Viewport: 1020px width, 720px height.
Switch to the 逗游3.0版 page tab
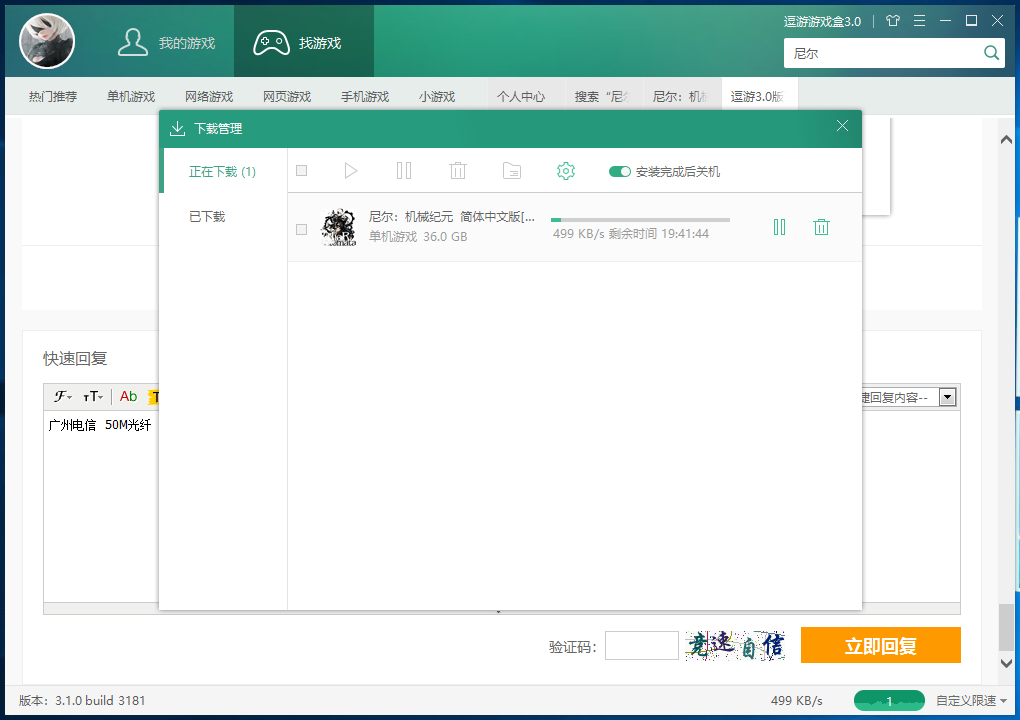click(759, 96)
